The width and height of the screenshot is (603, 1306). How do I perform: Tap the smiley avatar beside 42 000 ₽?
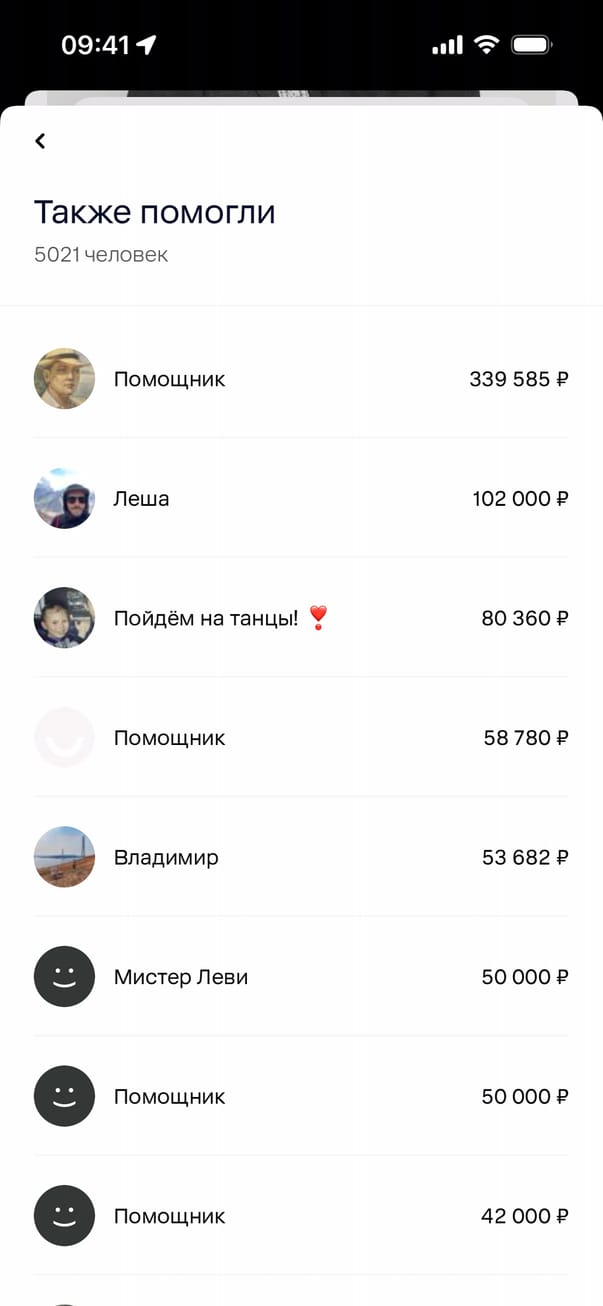coord(64,1216)
